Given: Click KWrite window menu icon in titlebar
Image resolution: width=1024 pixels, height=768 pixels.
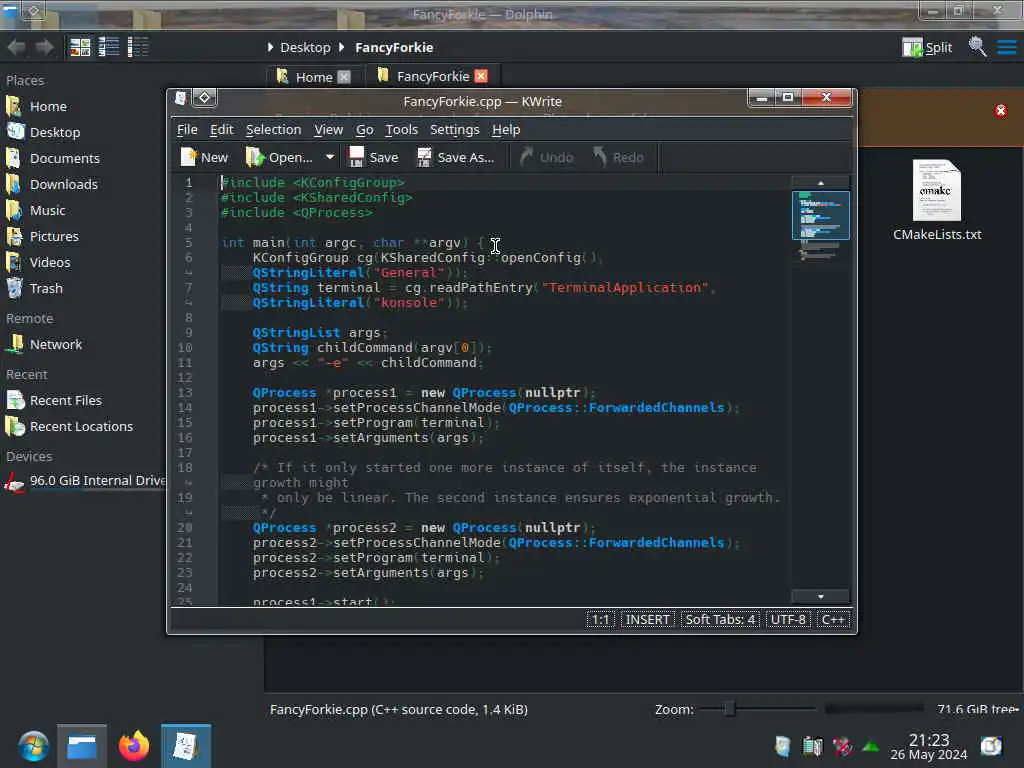Looking at the screenshot, I should click(x=180, y=98).
